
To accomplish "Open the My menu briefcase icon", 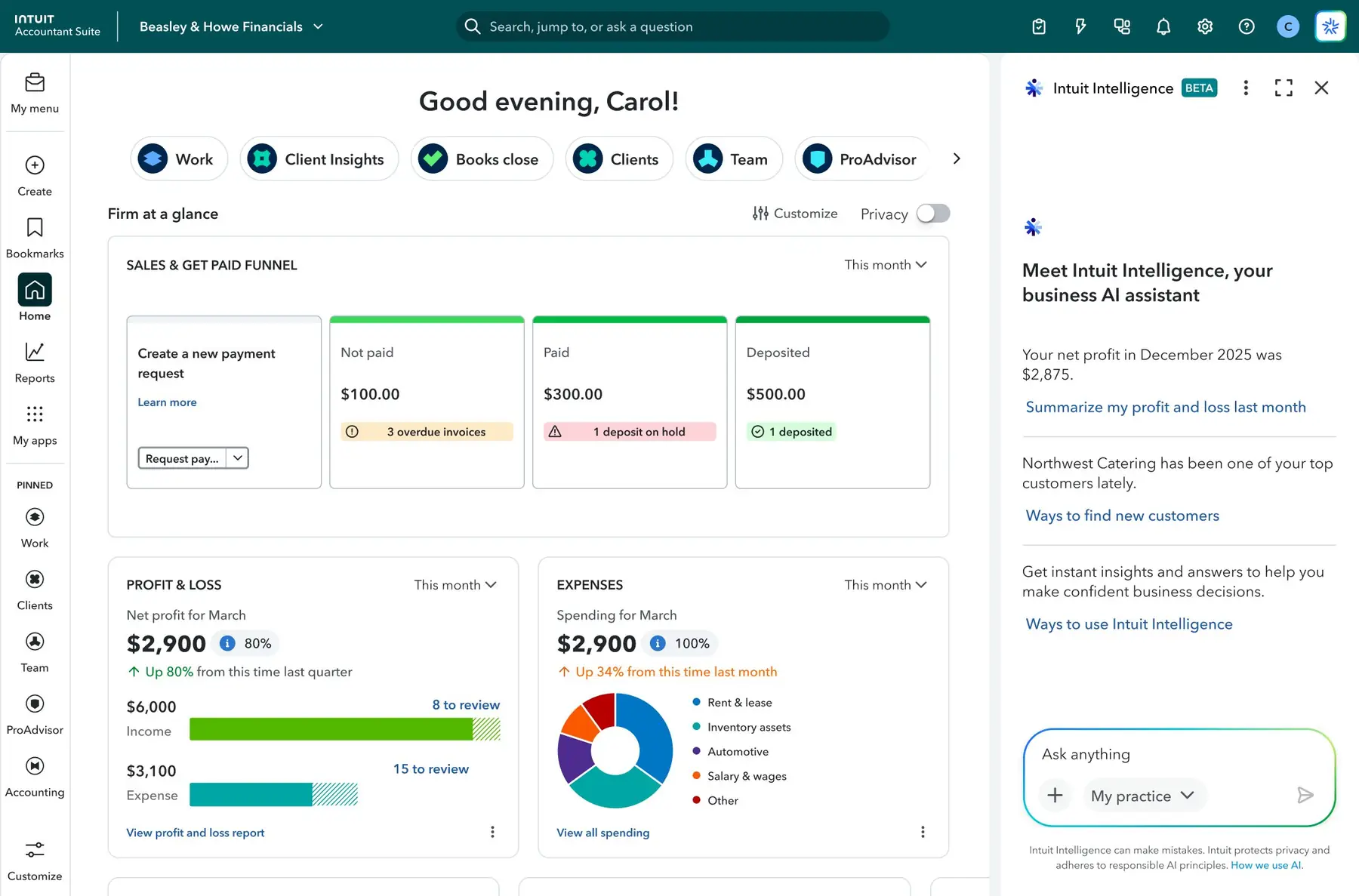I will click(35, 82).
